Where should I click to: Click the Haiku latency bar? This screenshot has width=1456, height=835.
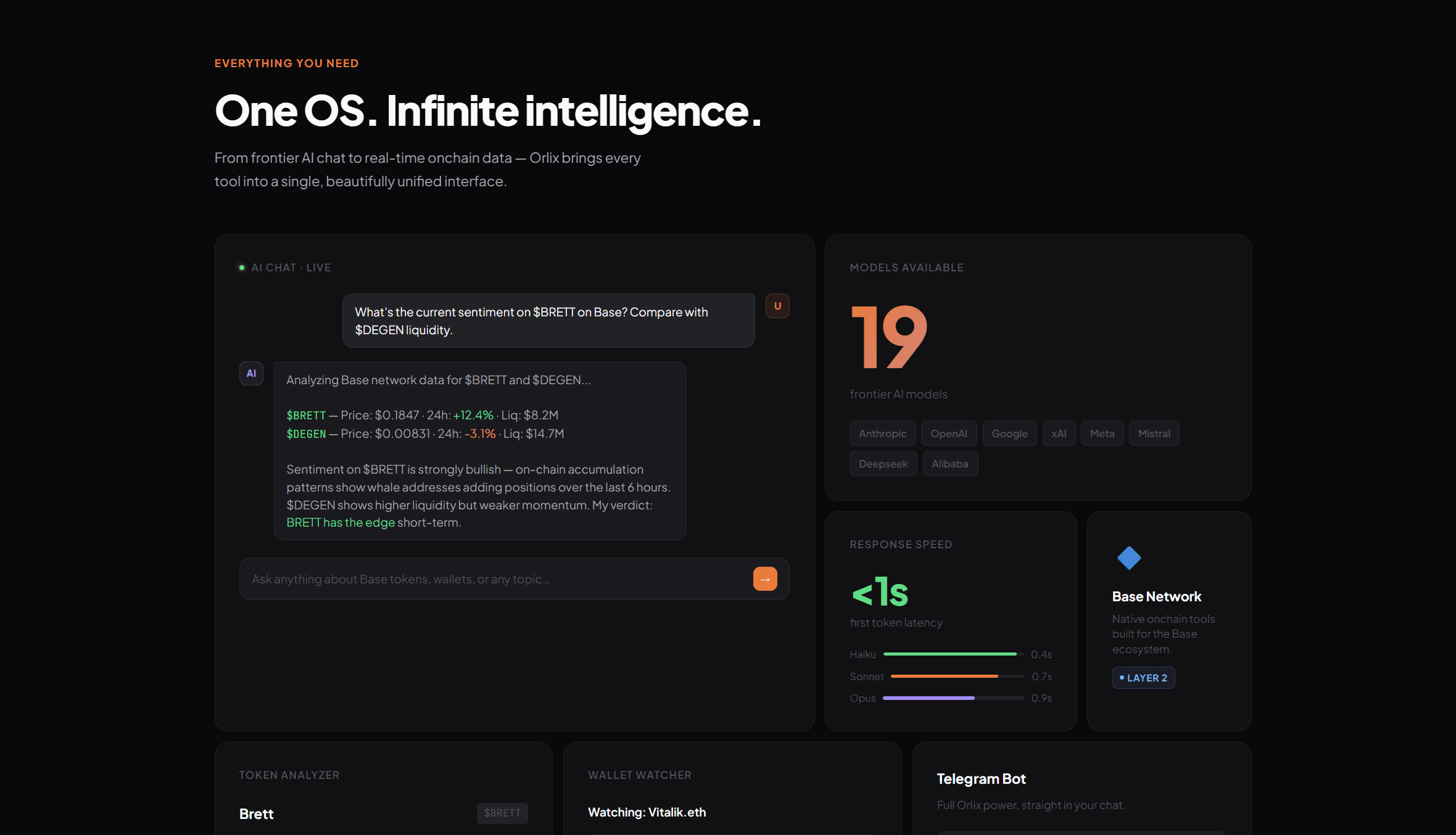click(x=953, y=654)
